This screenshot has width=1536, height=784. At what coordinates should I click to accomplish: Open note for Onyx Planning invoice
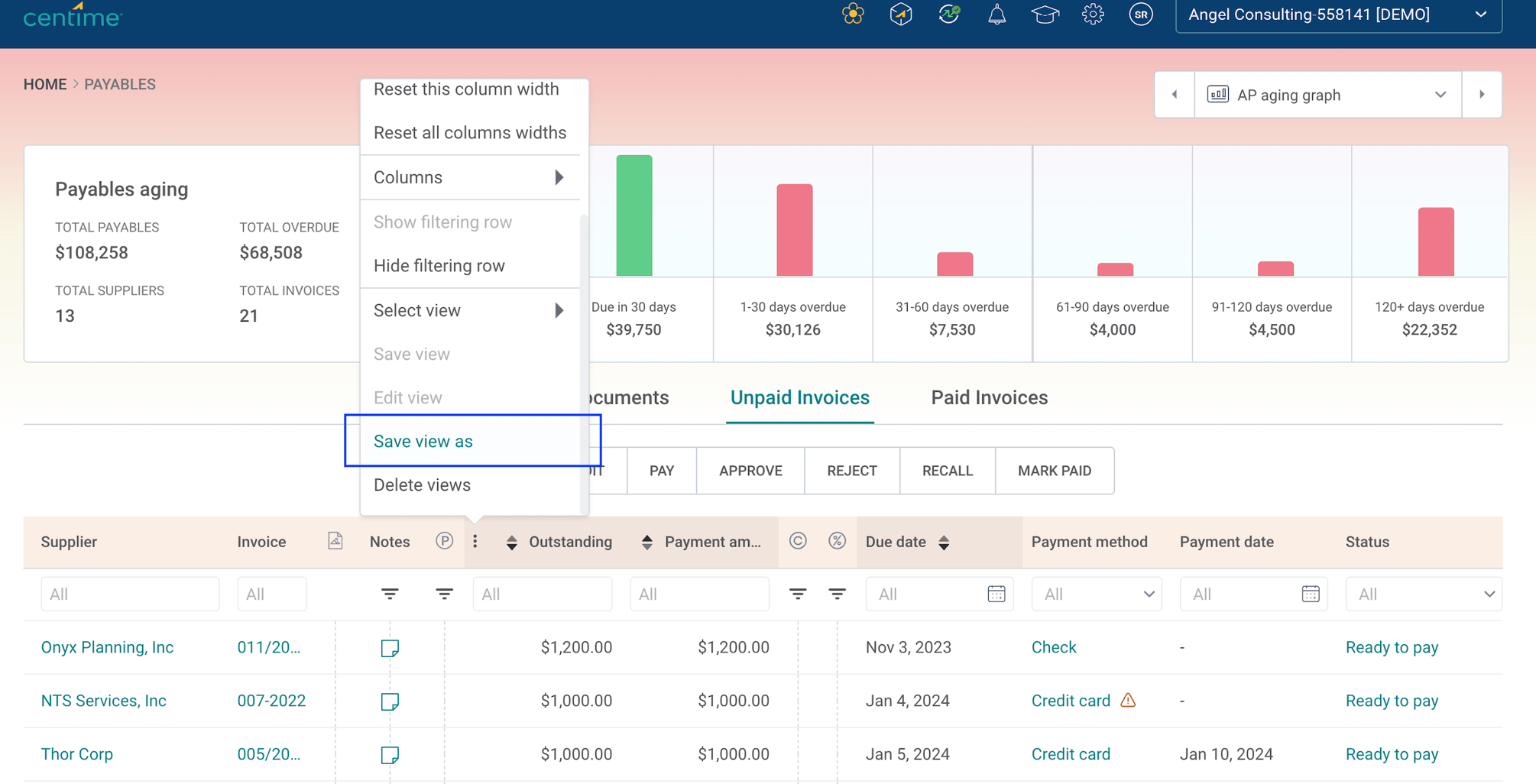(390, 648)
